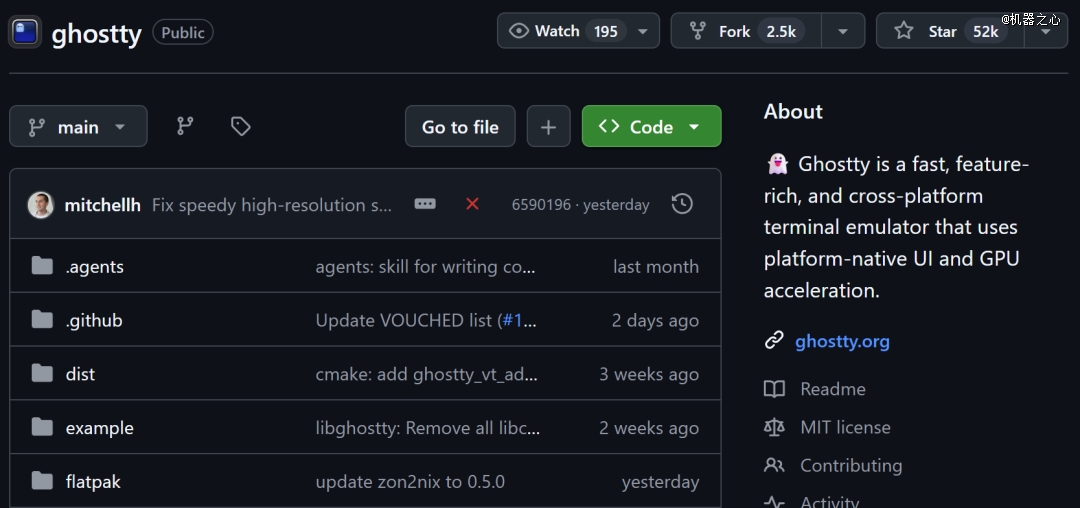Click mitchellh's avatar image
Image resolution: width=1080 pixels, height=508 pixels.
point(41,204)
